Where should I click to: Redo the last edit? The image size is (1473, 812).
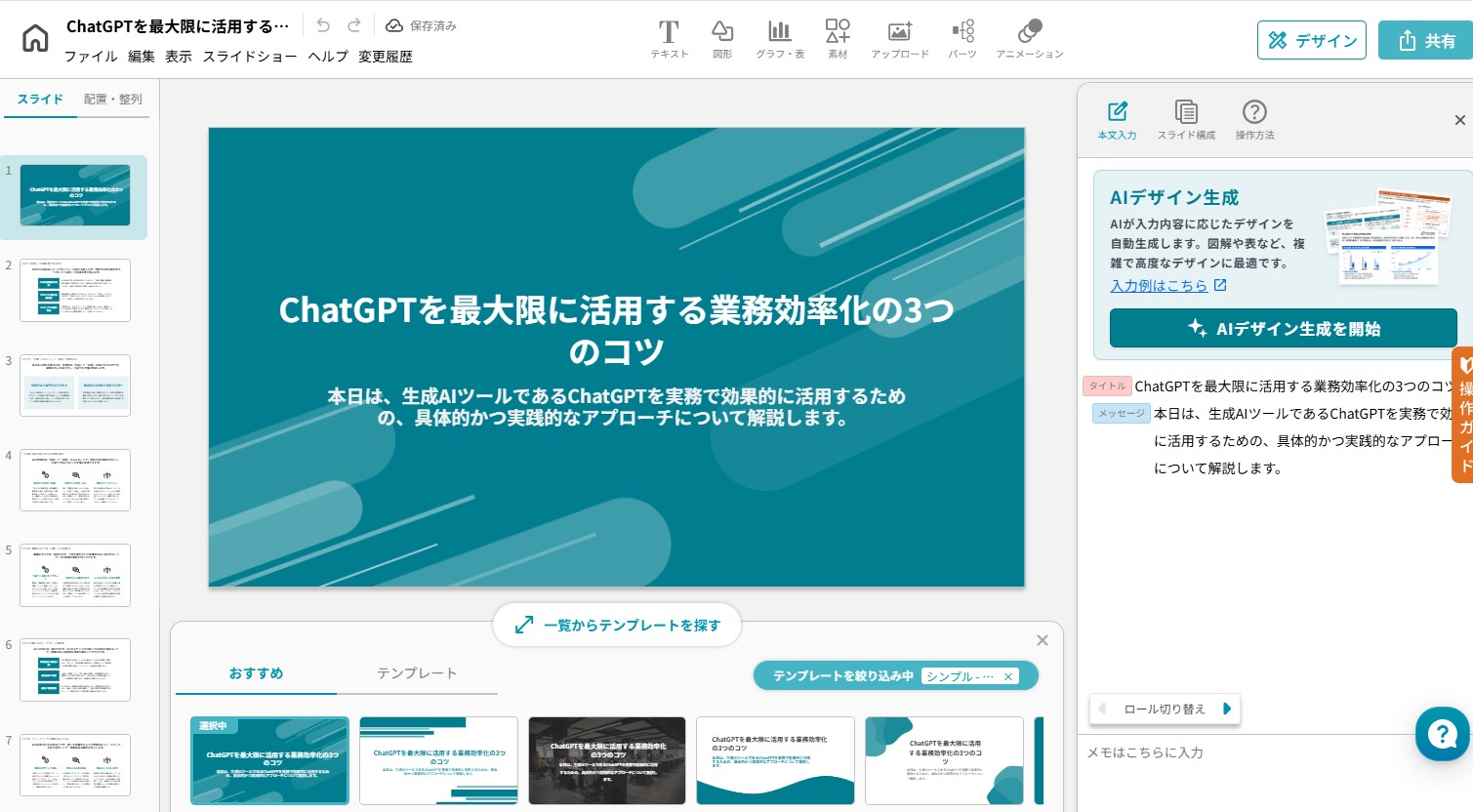click(x=354, y=25)
